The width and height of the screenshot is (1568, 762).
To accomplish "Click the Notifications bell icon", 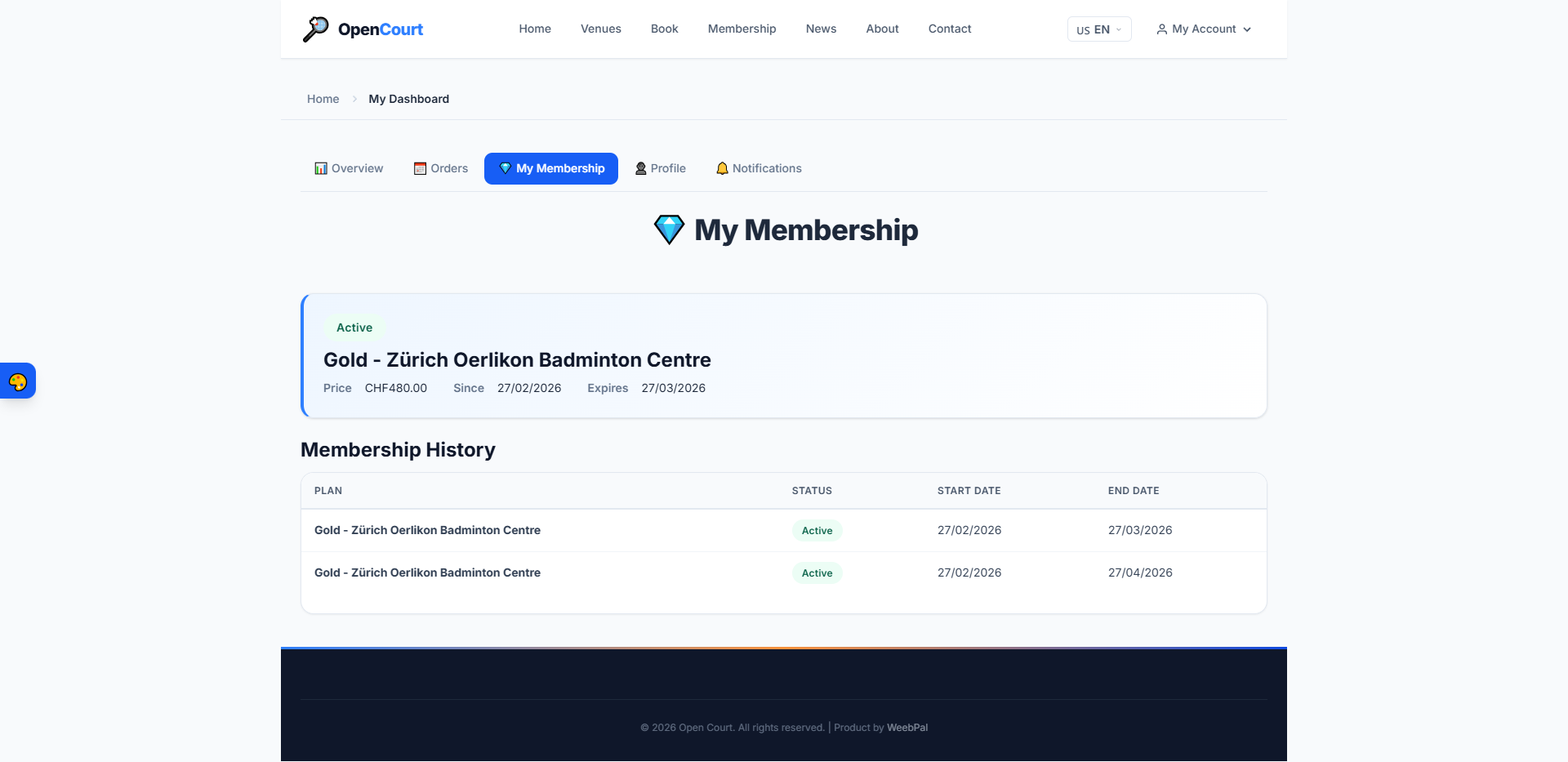I will [x=722, y=168].
